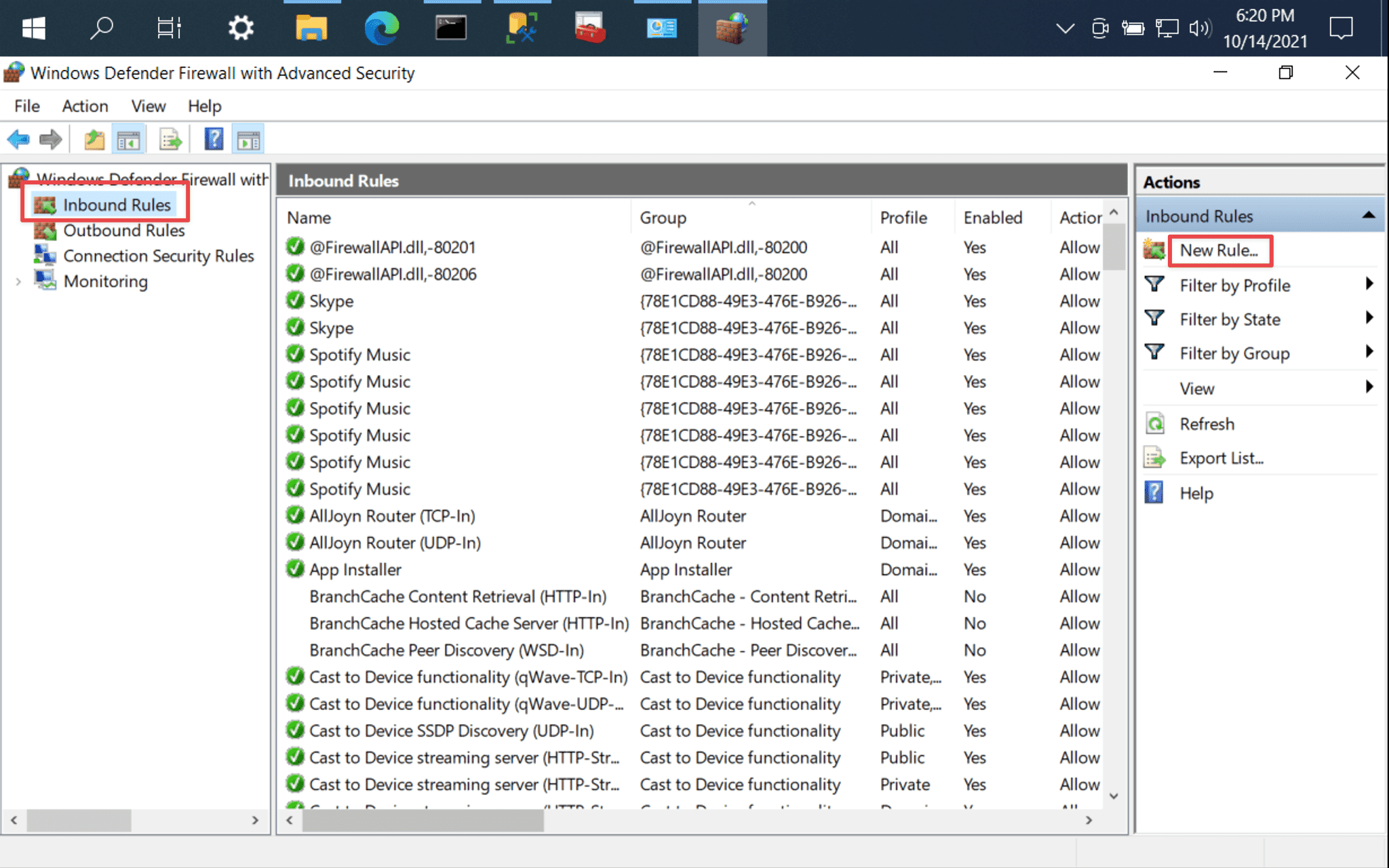
Task: Click the Back arrow toolbar icon
Action: pyautogui.click(x=18, y=140)
